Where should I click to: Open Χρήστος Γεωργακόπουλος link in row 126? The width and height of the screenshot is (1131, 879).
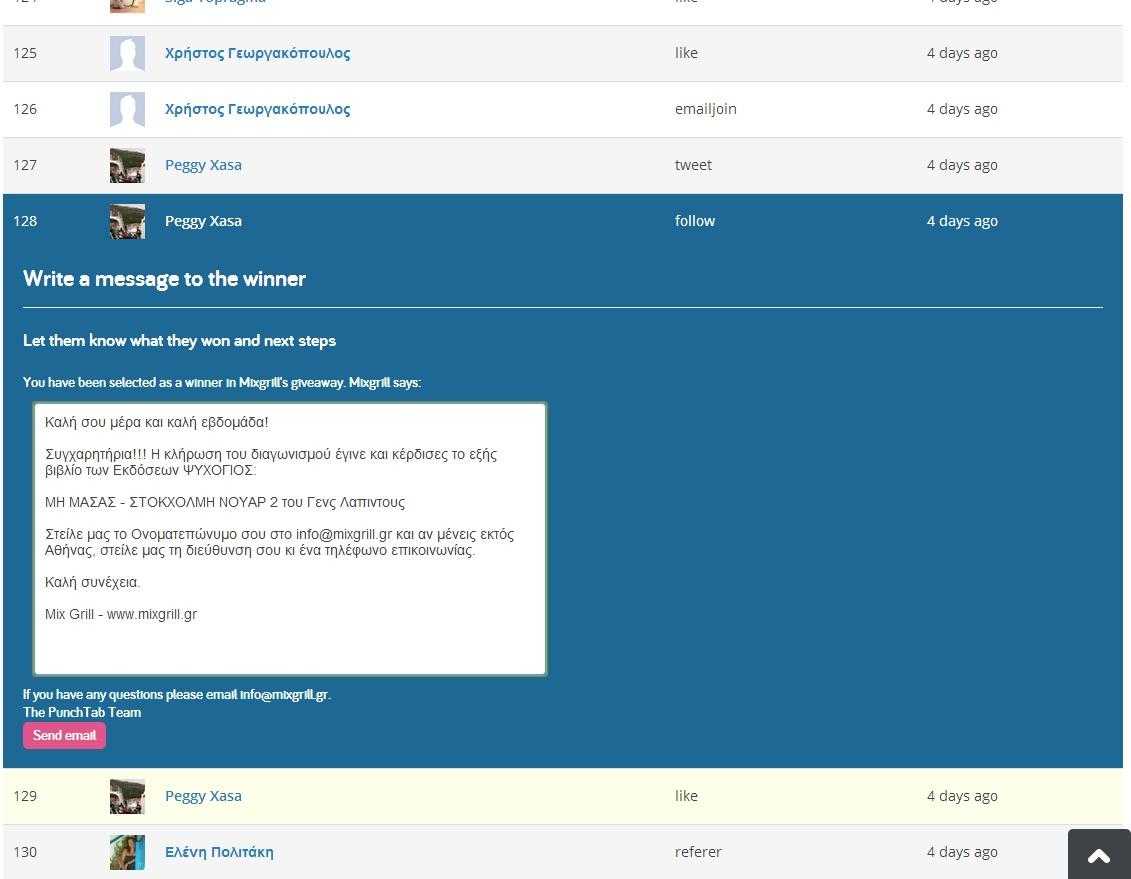pyautogui.click(x=258, y=110)
